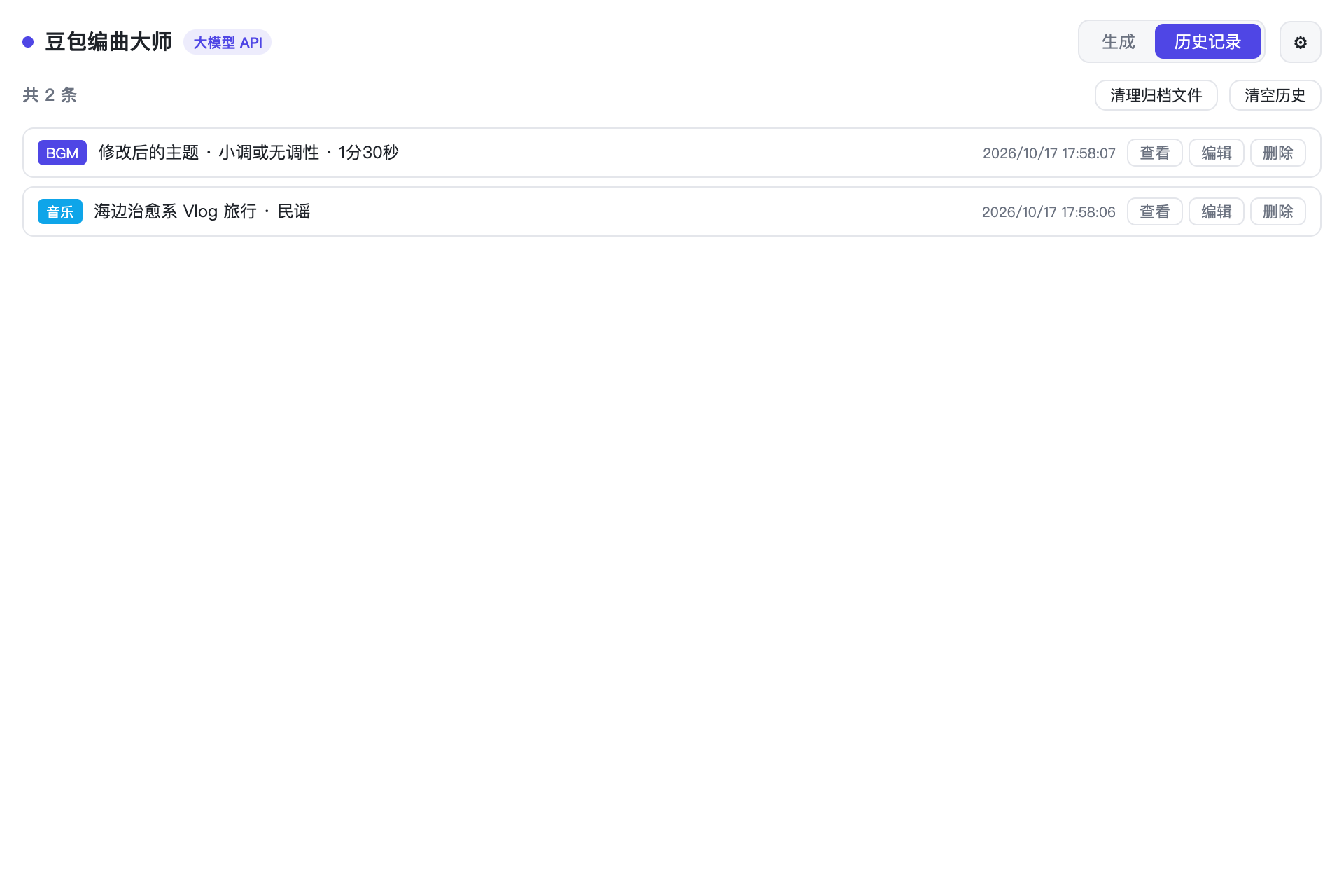Delete the 海边治愈系 Vlog 旅行 record
The image size is (1344, 896).
point(1277,211)
